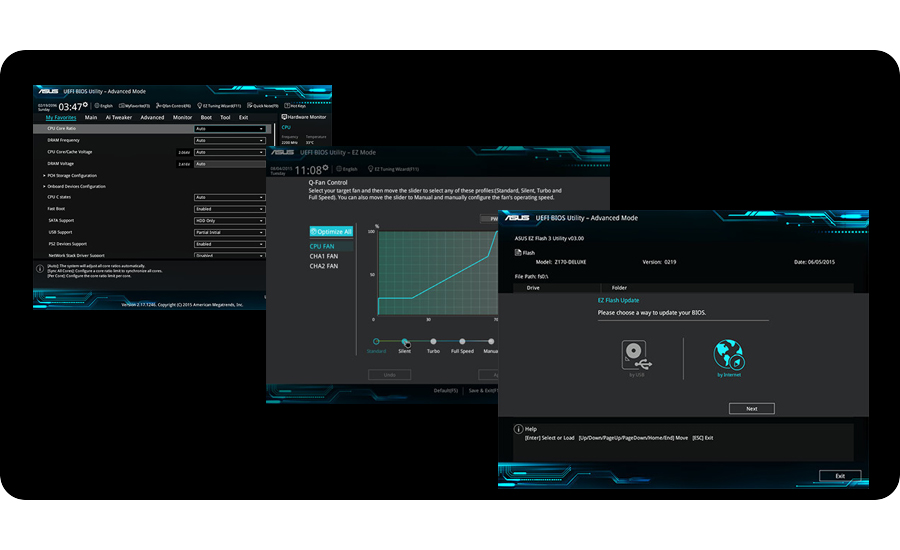Choose update by USB icon

(x=636, y=355)
